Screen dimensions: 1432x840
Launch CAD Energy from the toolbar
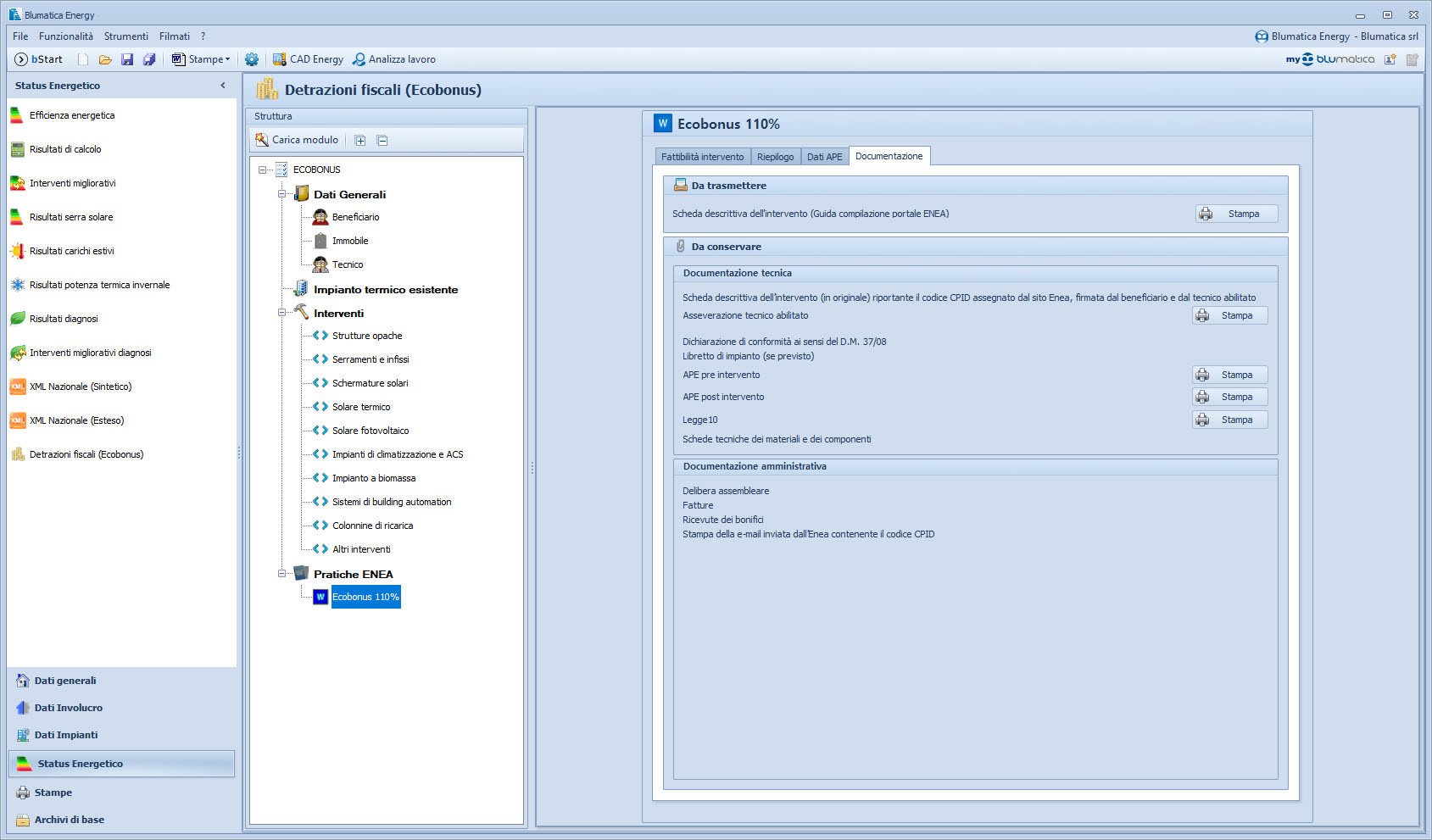(308, 59)
